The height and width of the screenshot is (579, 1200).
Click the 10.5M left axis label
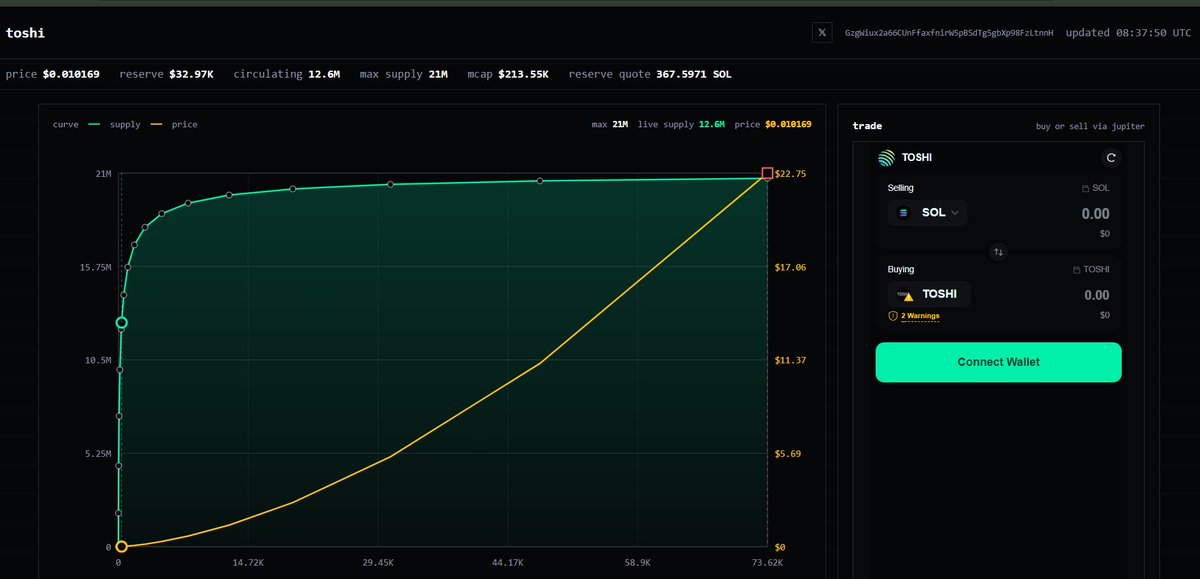(x=97, y=360)
